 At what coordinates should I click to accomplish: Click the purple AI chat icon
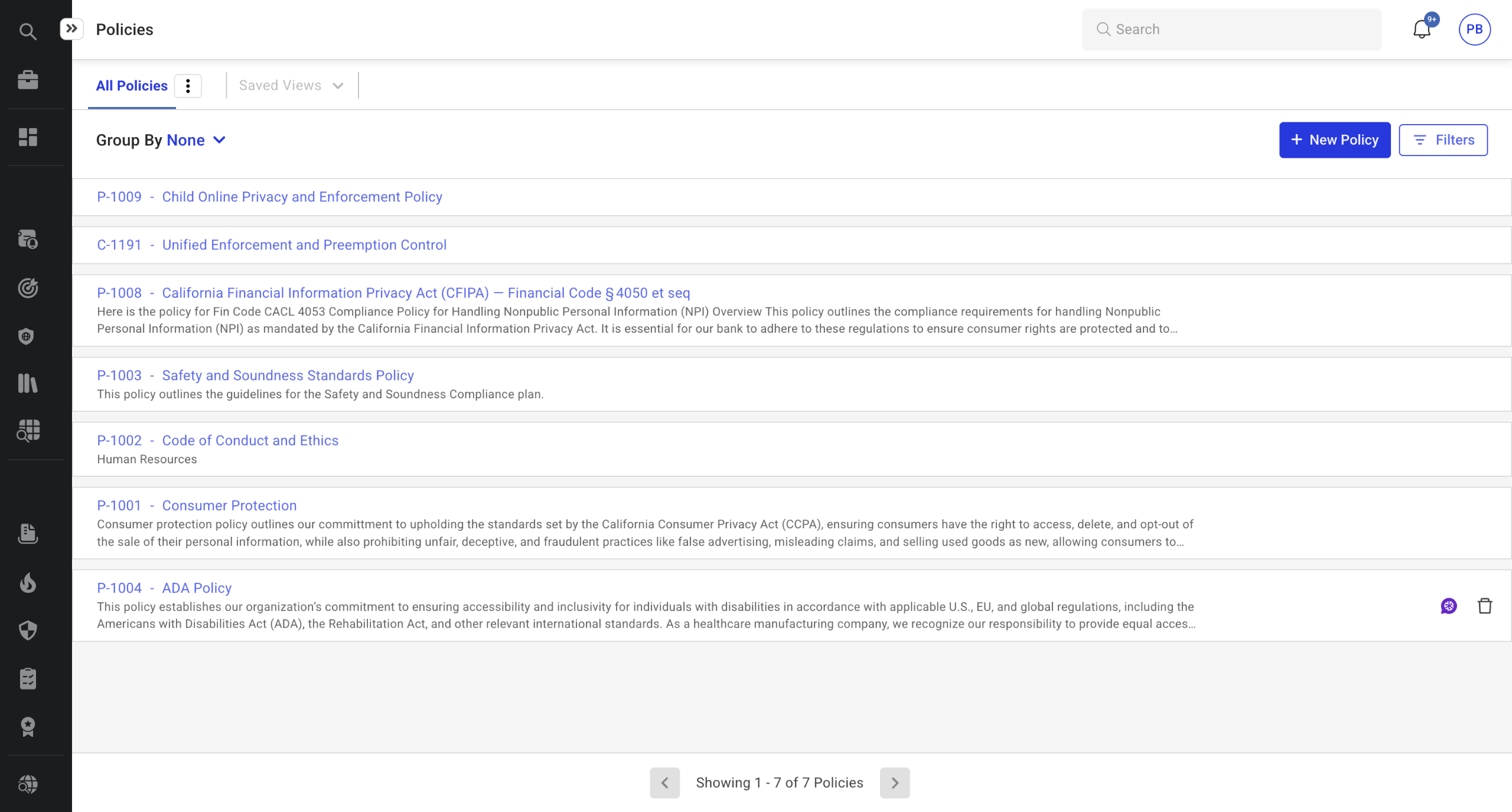point(1449,606)
